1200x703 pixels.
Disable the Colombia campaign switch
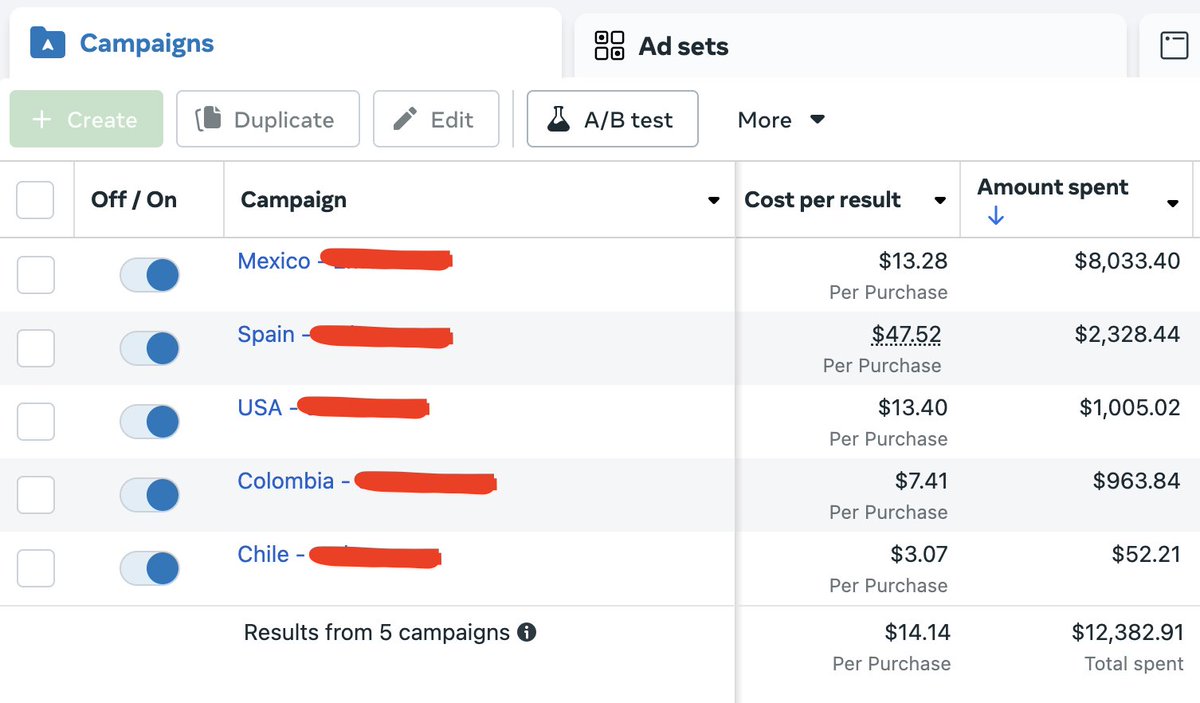pos(149,495)
